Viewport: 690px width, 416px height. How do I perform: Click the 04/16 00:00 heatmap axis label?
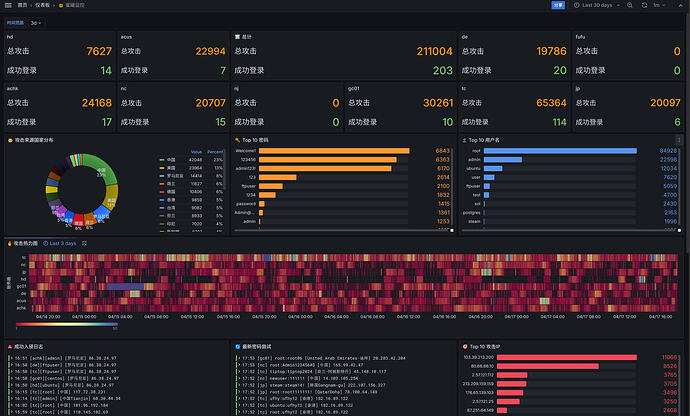coord(300,317)
